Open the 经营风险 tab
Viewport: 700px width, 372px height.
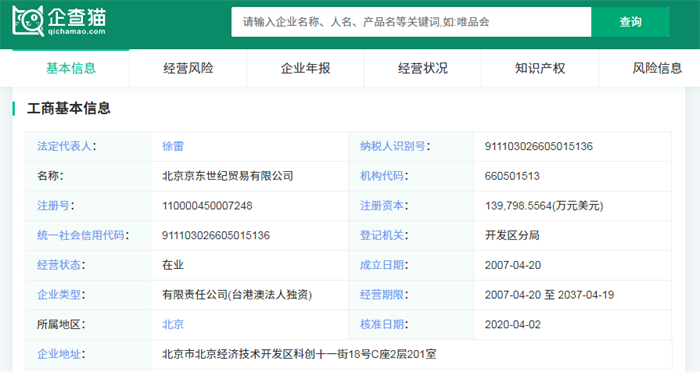point(188,68)
